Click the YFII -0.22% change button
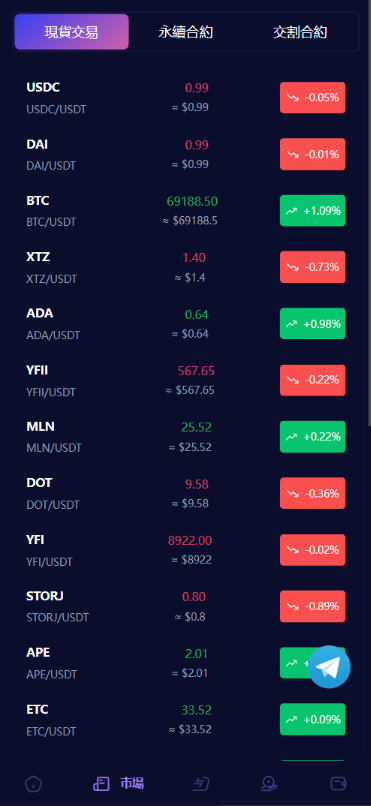The width and height of the screenshot is (371, 806). tap(312, 380)
